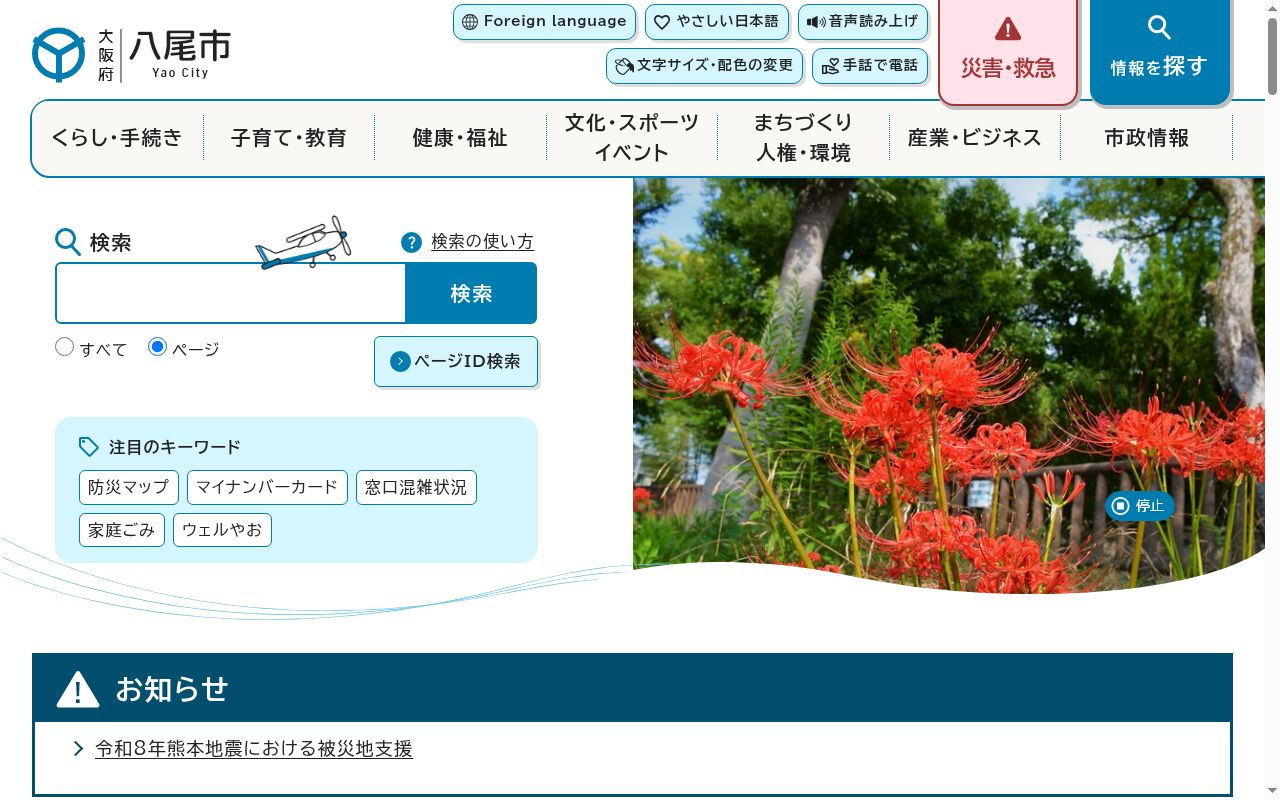Choose the 家庭ごみ keyword tag
This screenshot has width=1280, height=800.
click(122, 530)
